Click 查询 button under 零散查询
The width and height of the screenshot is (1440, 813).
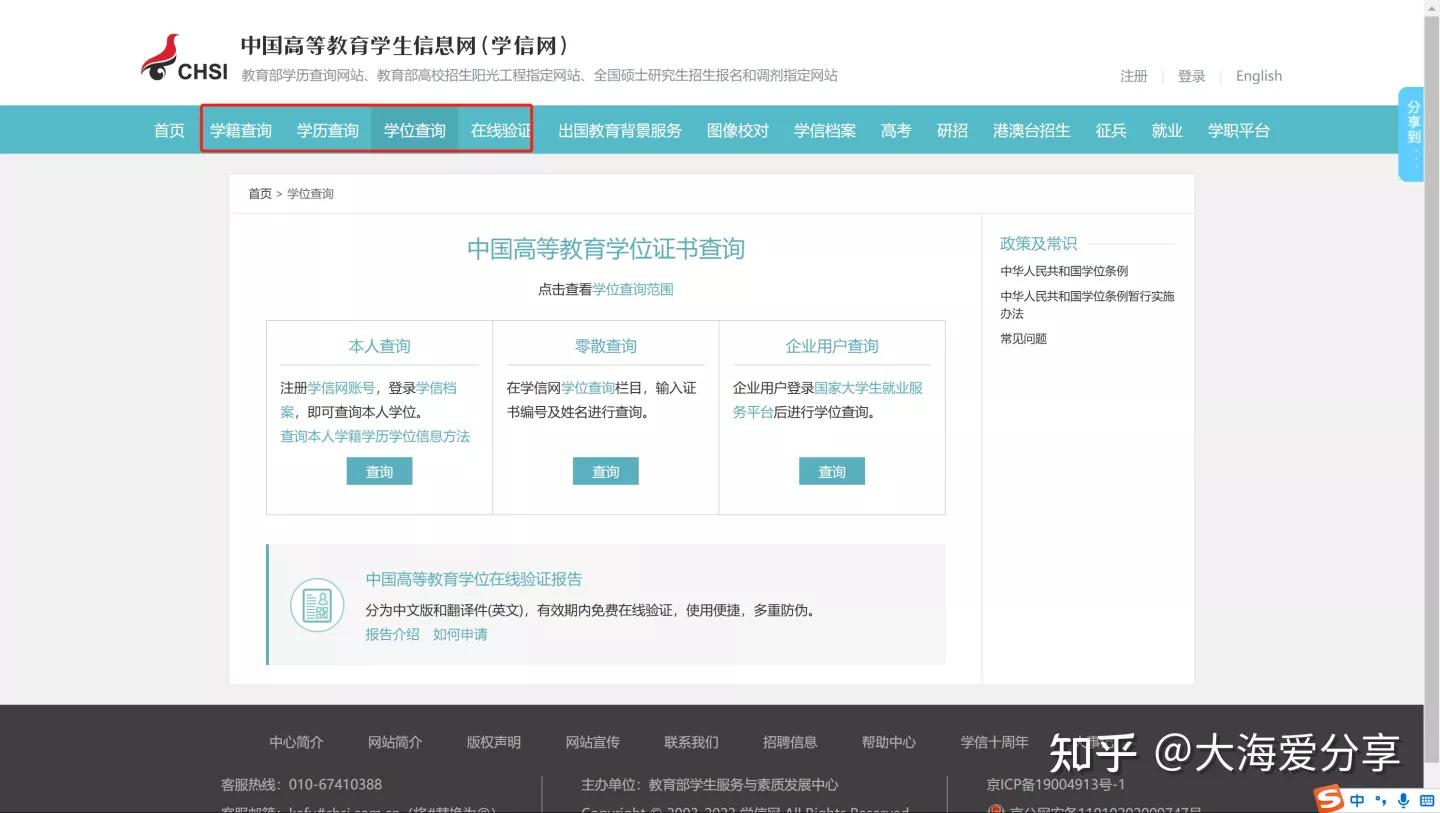(605, 471)
